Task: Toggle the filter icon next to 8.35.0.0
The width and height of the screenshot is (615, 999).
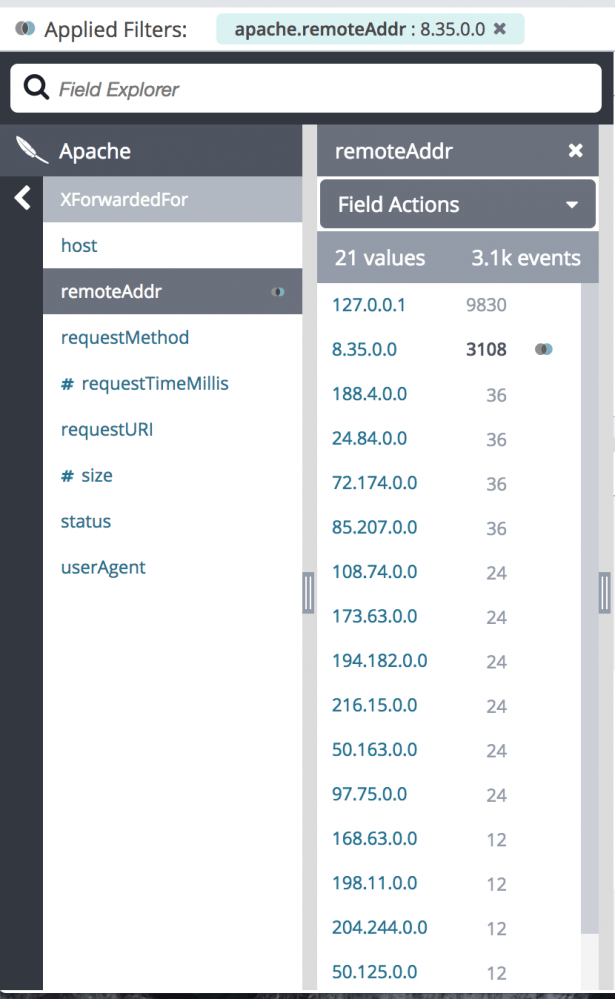Action: [x=543, y=349]
